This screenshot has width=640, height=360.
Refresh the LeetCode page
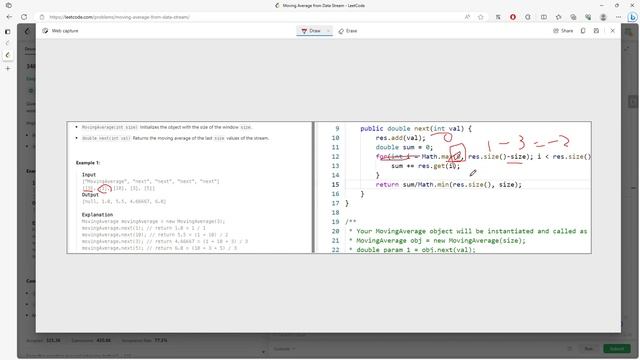tap(24, 17)
